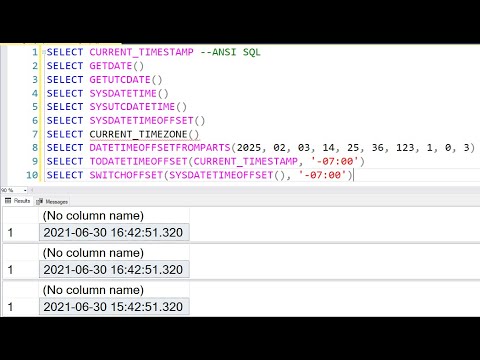Screen dimensions: 480x360
Task: Click line number 10 in the gutter
Action: pyautogui.click(x=32, y=175)
